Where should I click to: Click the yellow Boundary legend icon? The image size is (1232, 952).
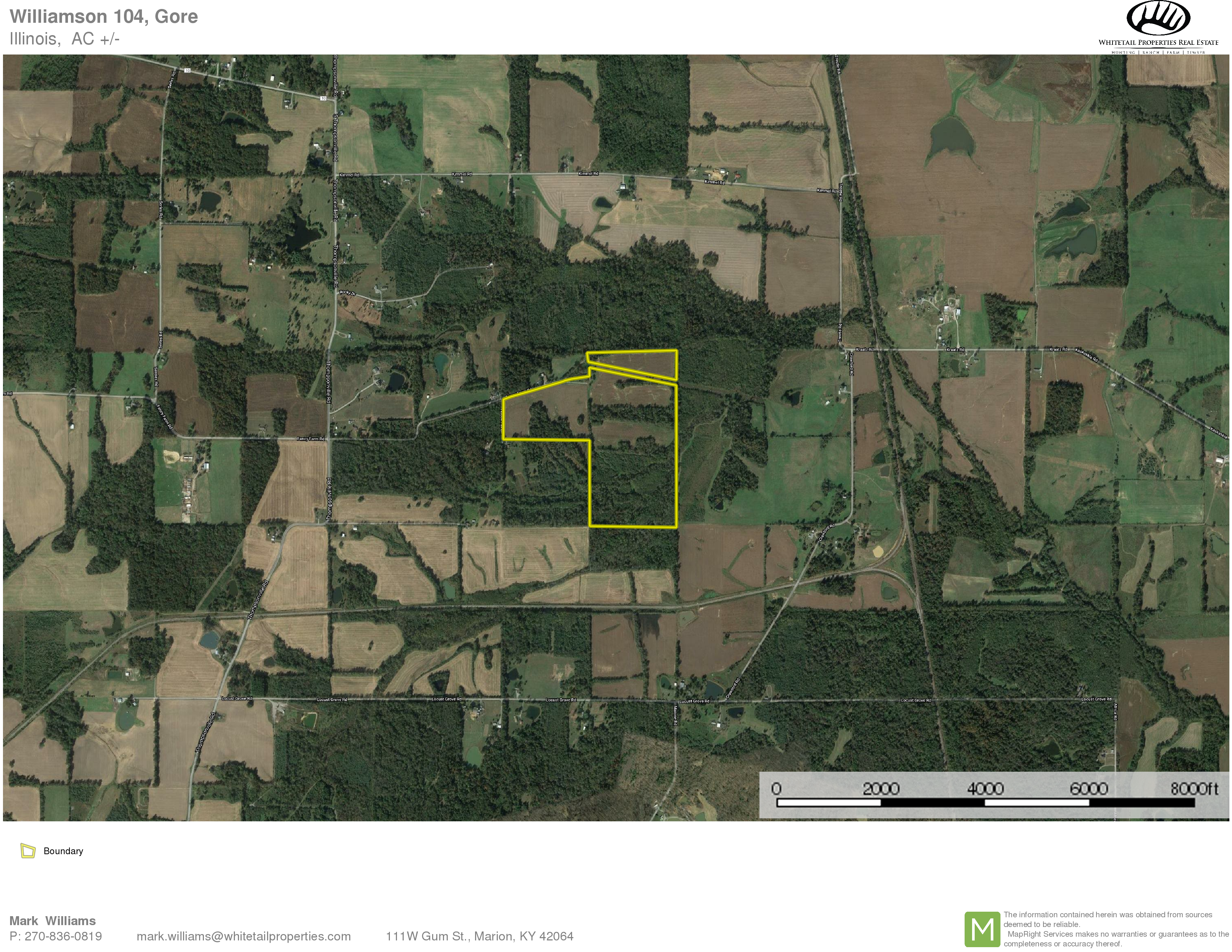point(28,850)
